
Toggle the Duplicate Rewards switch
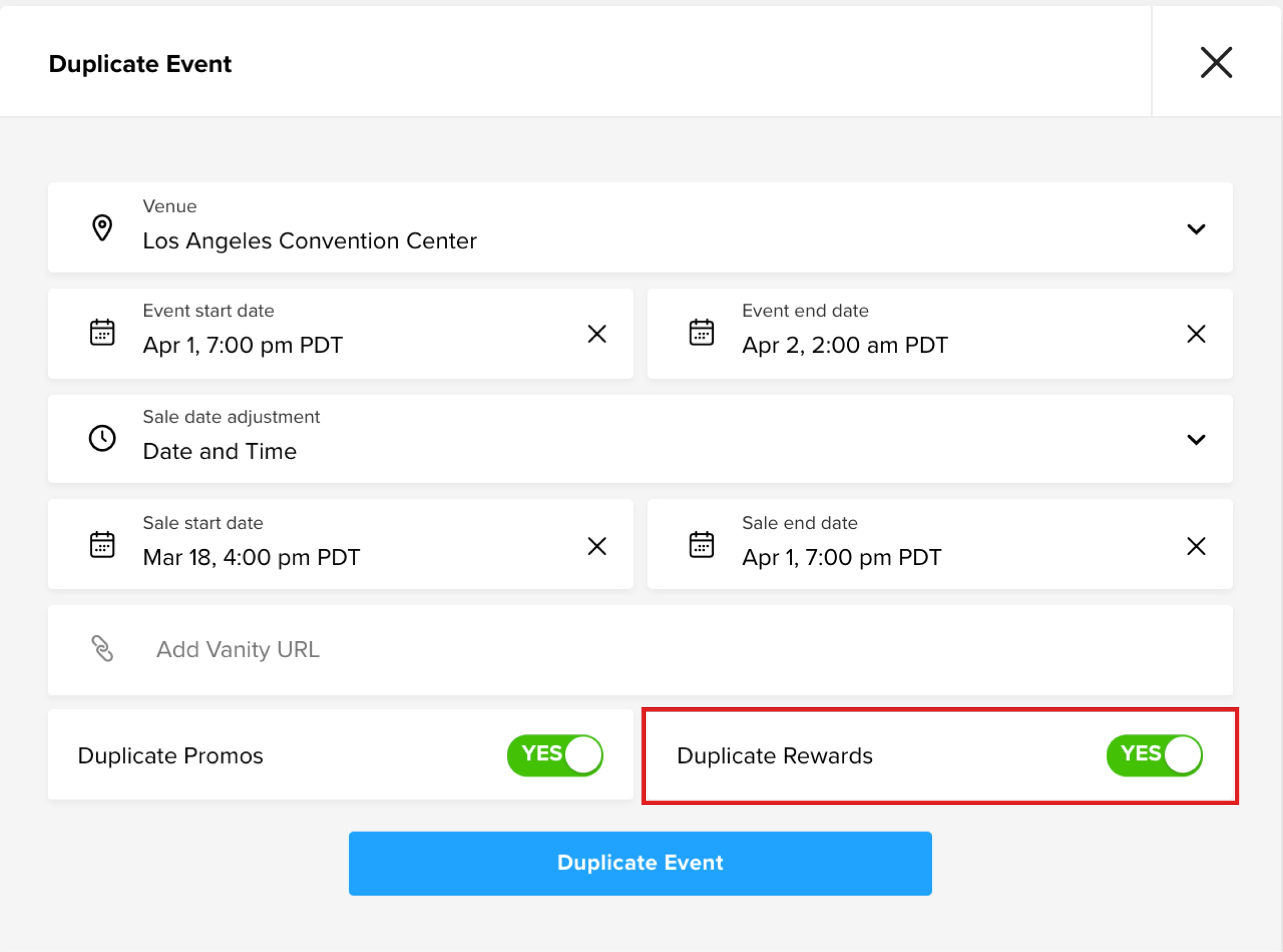tap(1154, 756)
